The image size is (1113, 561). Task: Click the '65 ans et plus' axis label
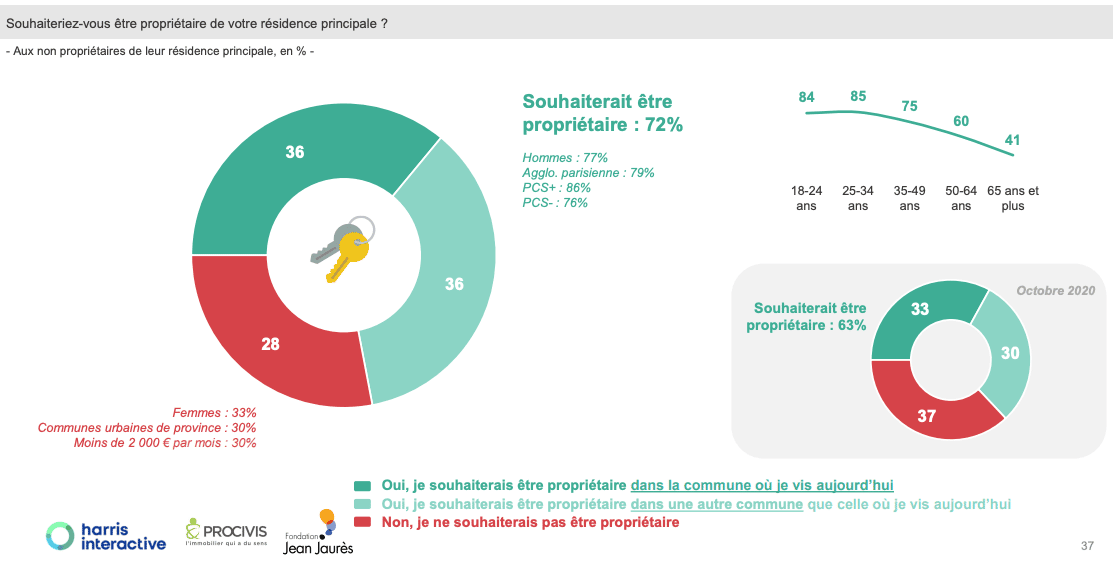click(1012, 198)
